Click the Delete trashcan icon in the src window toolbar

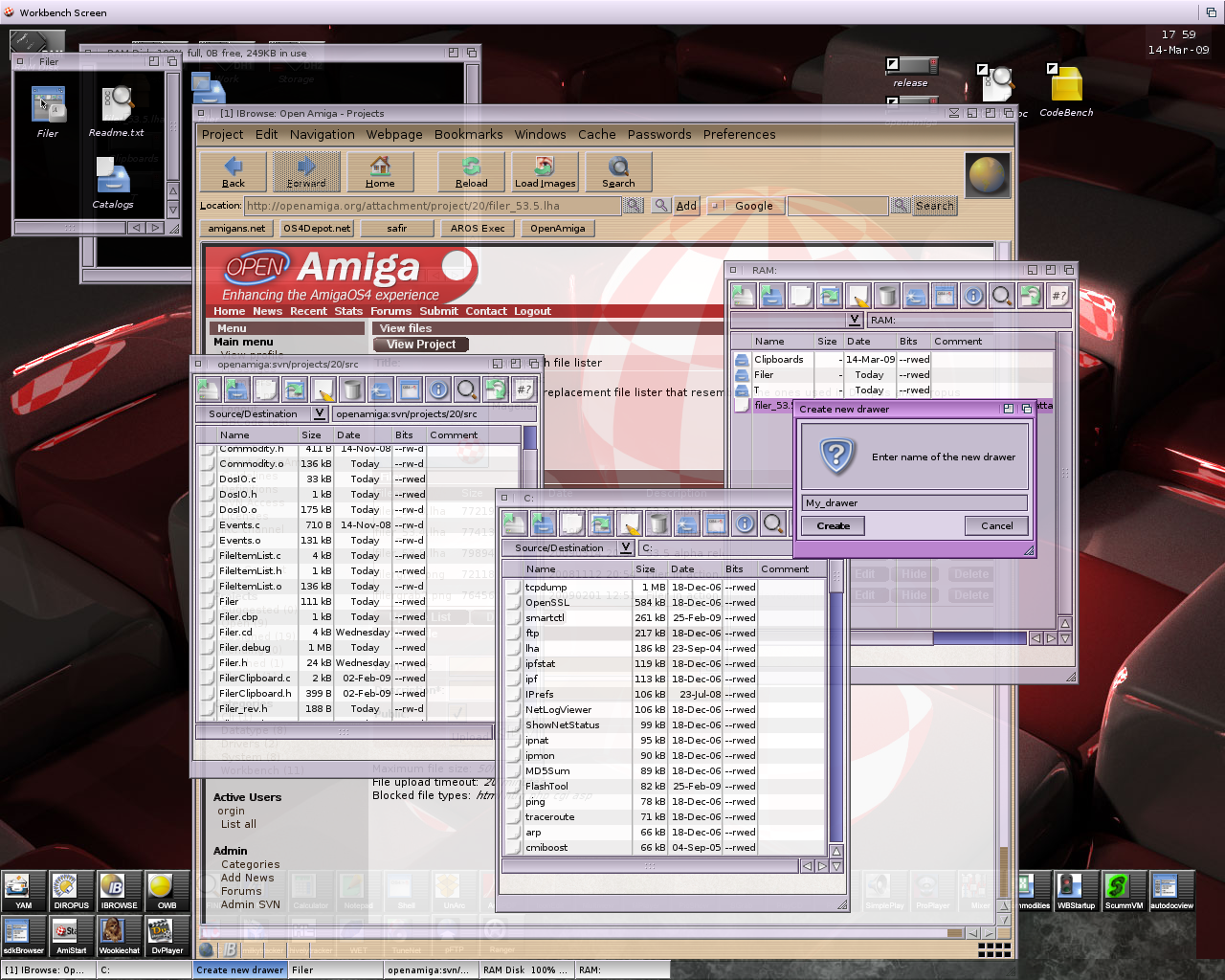pyautogui.click(x=352, y=390)
